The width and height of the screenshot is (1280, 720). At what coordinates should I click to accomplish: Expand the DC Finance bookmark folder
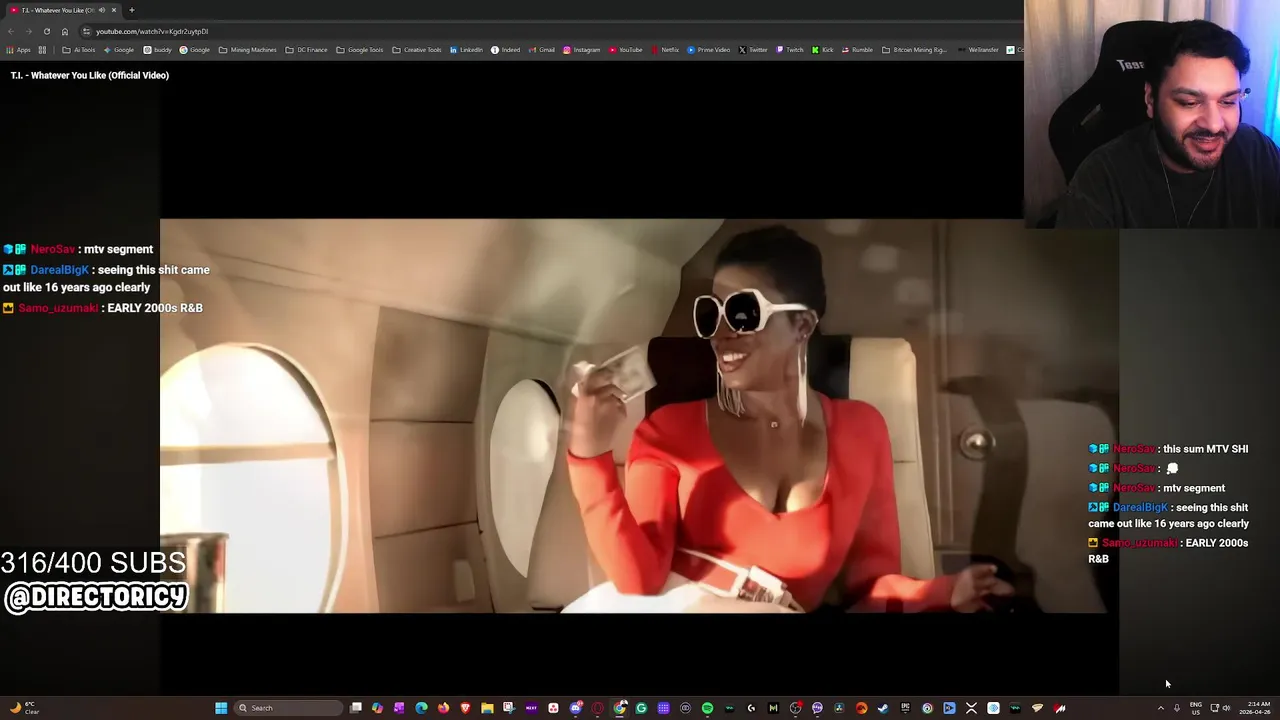(x=306, y=50)
